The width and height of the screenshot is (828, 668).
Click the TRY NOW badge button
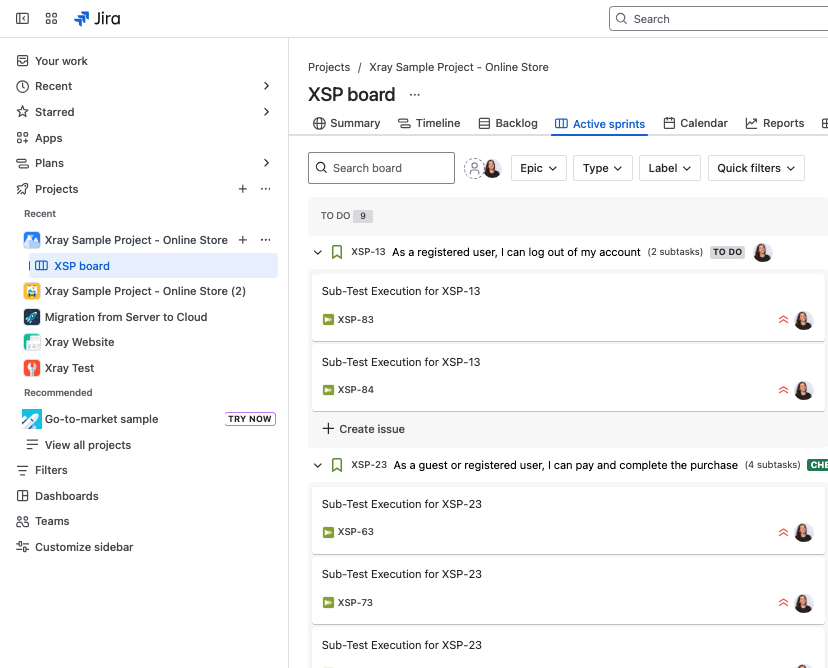250,419
